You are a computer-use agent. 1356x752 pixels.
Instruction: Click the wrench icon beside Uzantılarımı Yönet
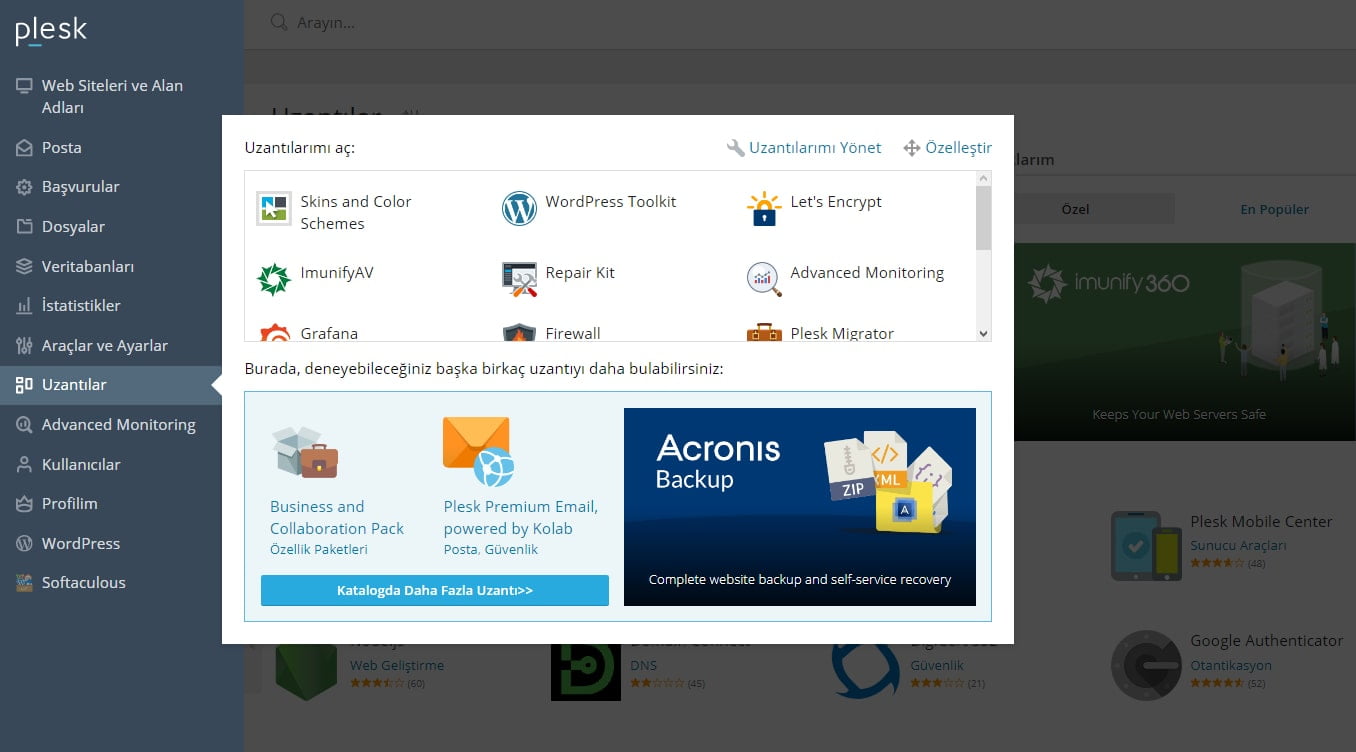click(x=735, y=148)
